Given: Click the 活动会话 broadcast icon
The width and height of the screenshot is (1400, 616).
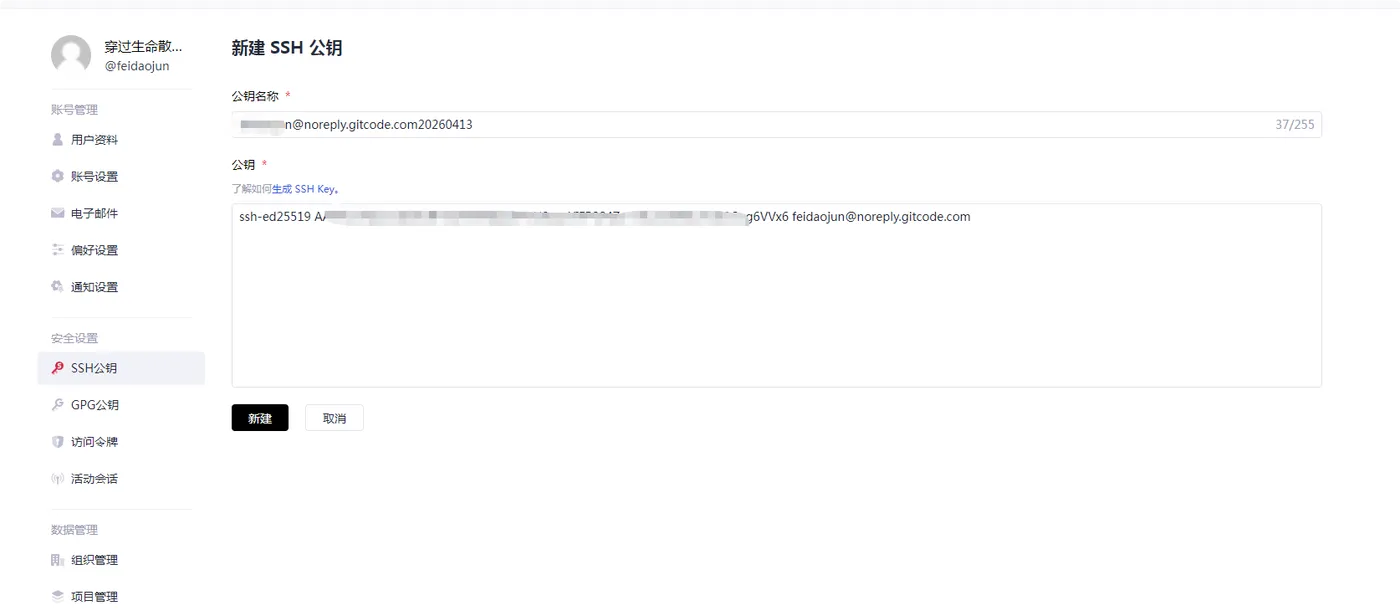Looking at the screenshot, I should click(57, 479).
